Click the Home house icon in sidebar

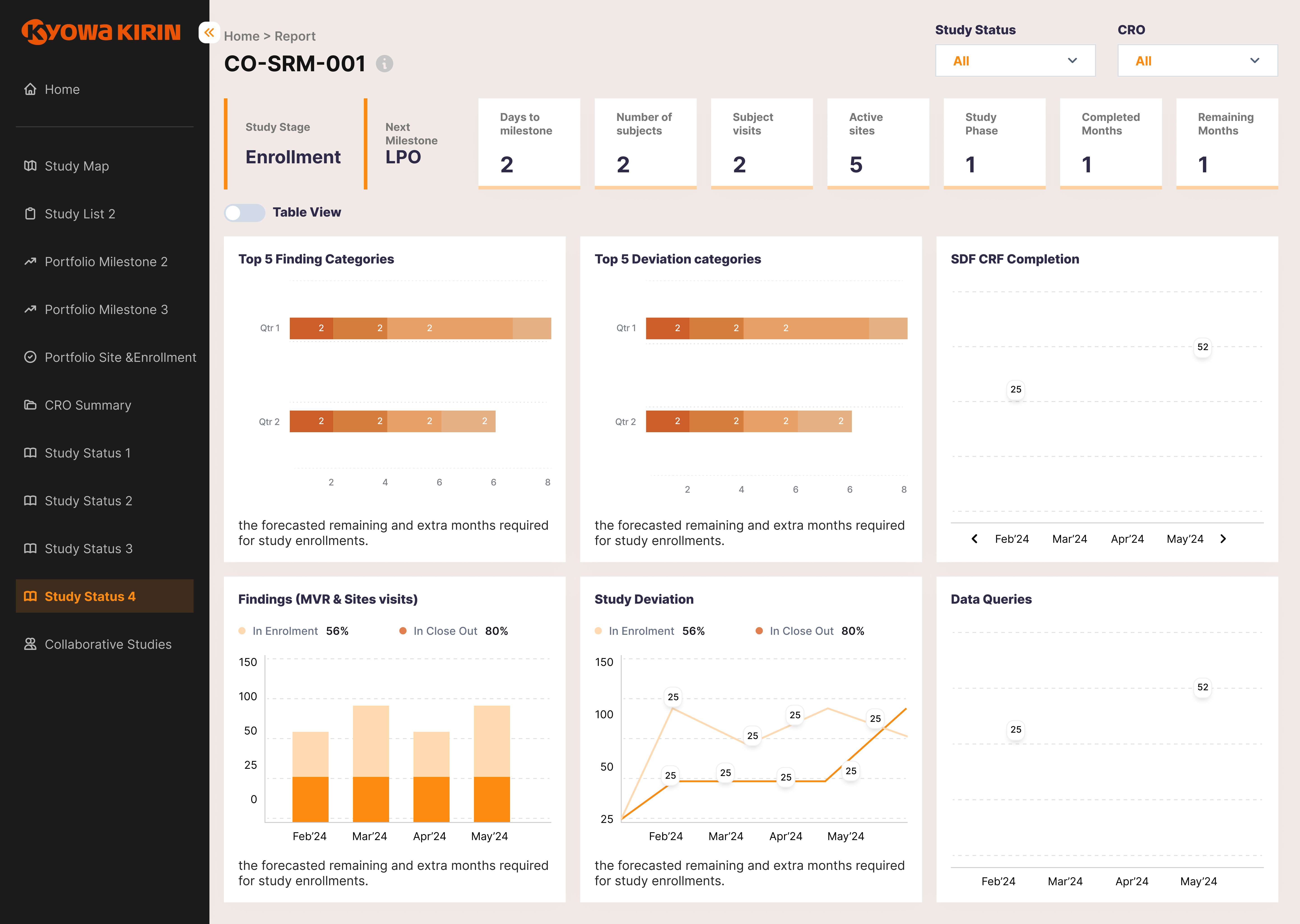click(30, 89)
